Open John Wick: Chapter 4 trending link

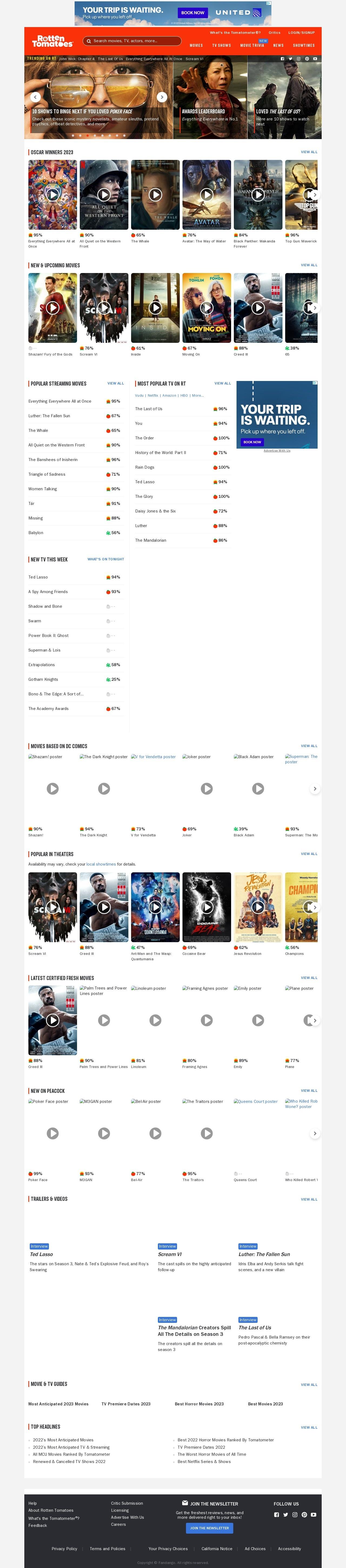click(76, 59)
